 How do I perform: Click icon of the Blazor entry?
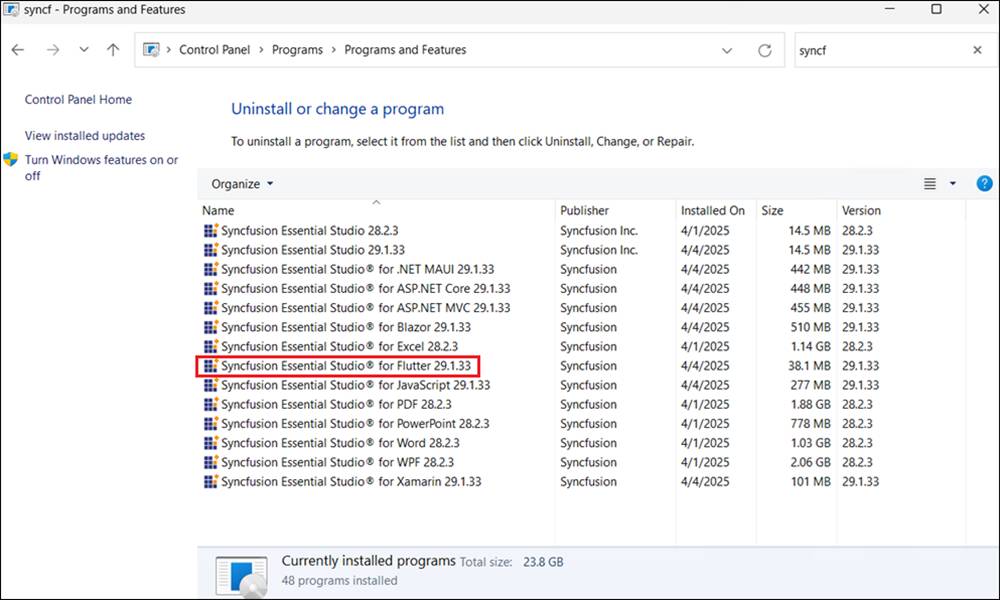[x=210, y=327]
